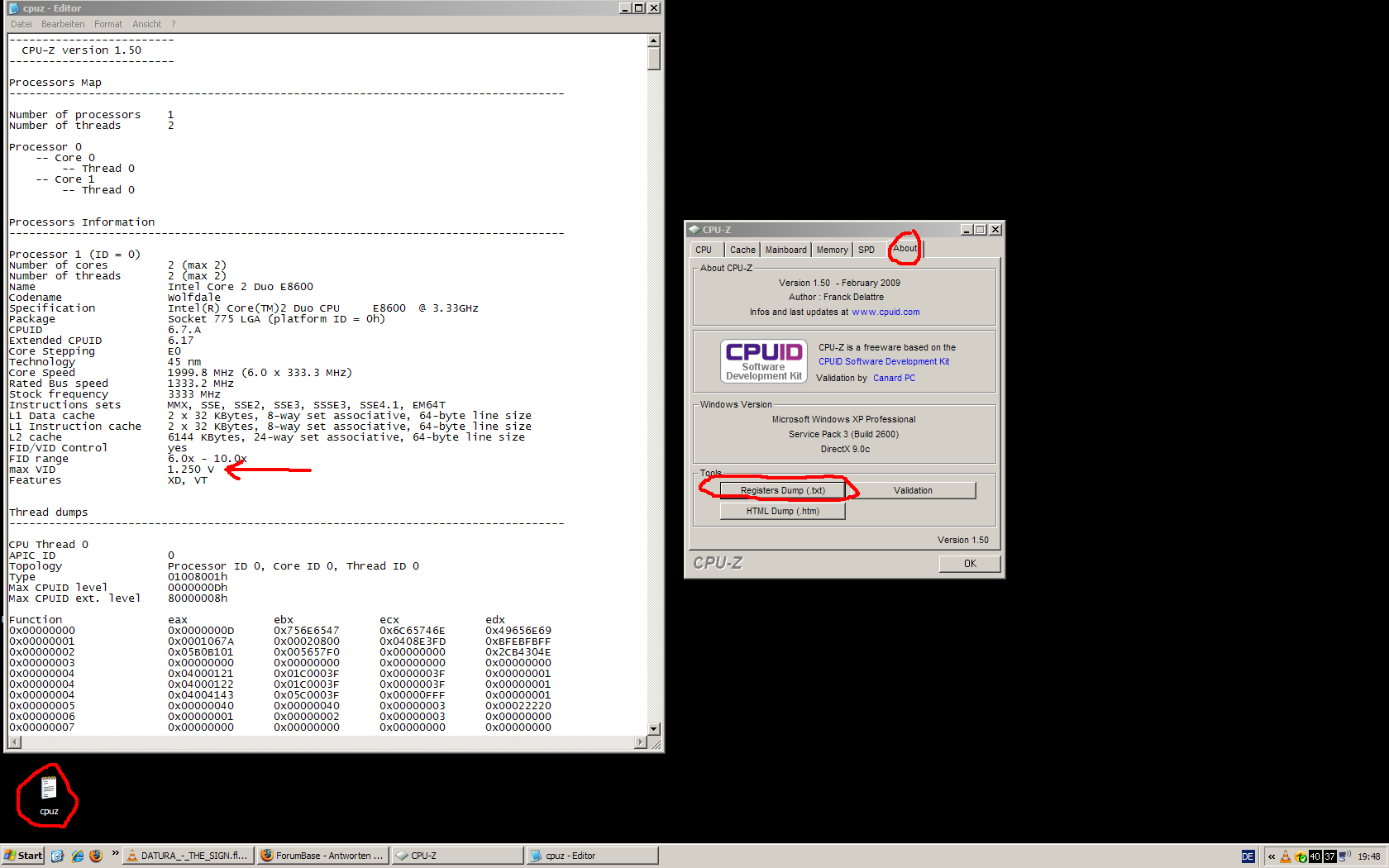Click the 'Processors Map' heading in Editor
Screen dimensions: 1389x868
coord(55,83)
